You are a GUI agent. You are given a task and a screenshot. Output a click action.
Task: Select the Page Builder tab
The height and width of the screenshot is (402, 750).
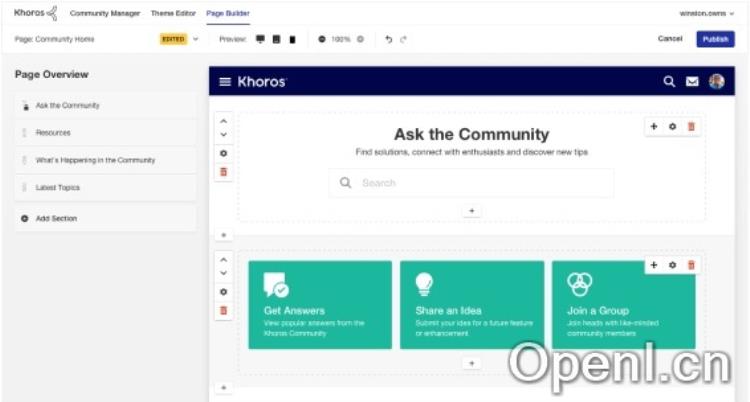point(228,13)
